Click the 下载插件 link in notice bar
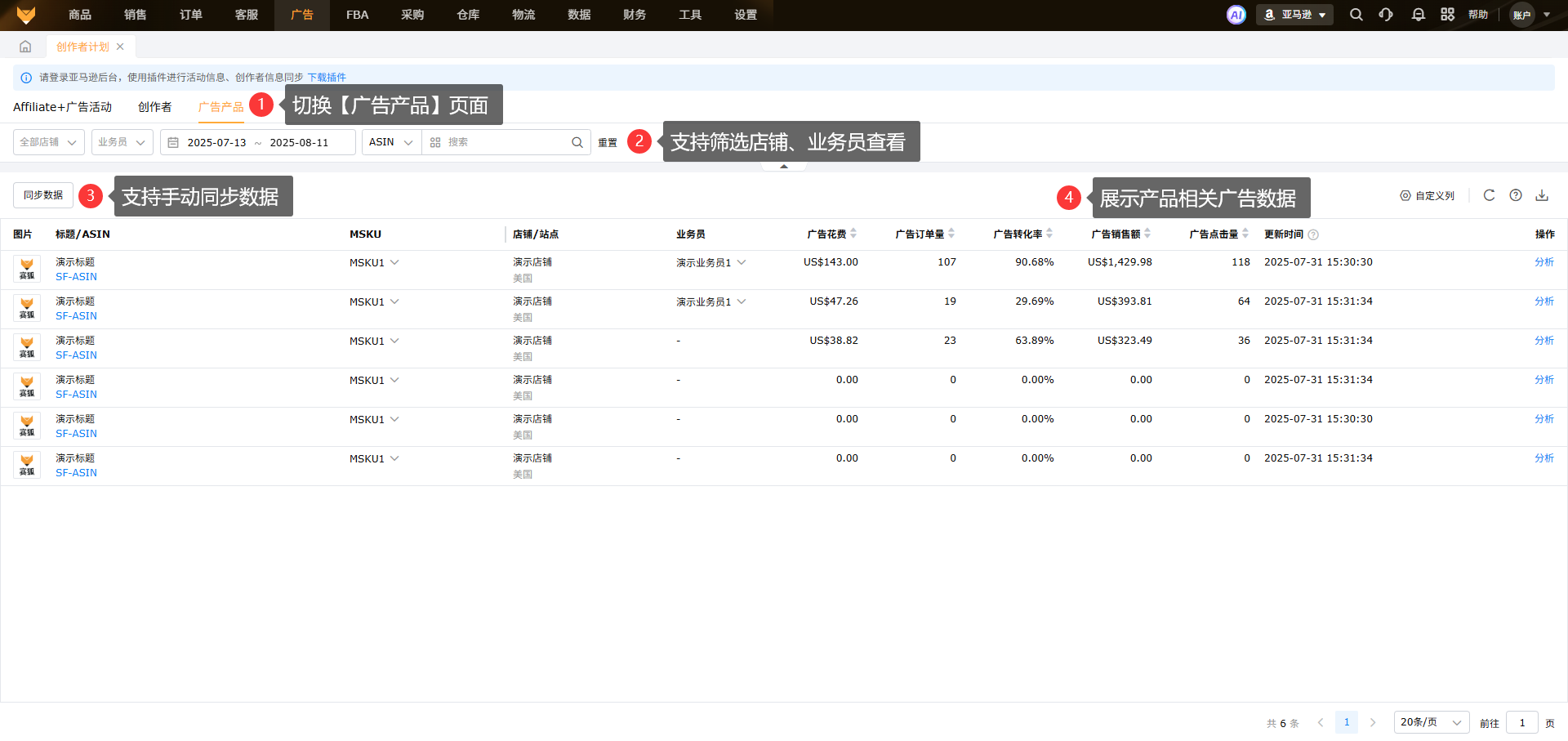 [327, 78]
